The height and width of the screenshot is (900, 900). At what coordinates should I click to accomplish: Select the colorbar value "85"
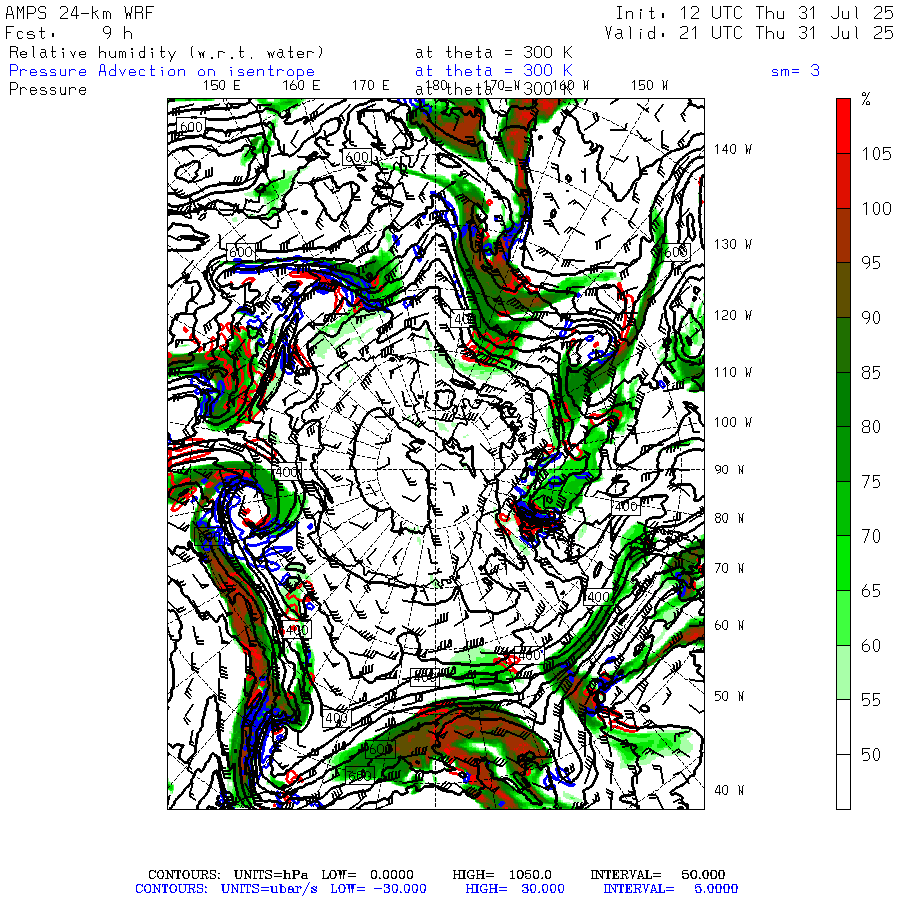tap(871, 373)
